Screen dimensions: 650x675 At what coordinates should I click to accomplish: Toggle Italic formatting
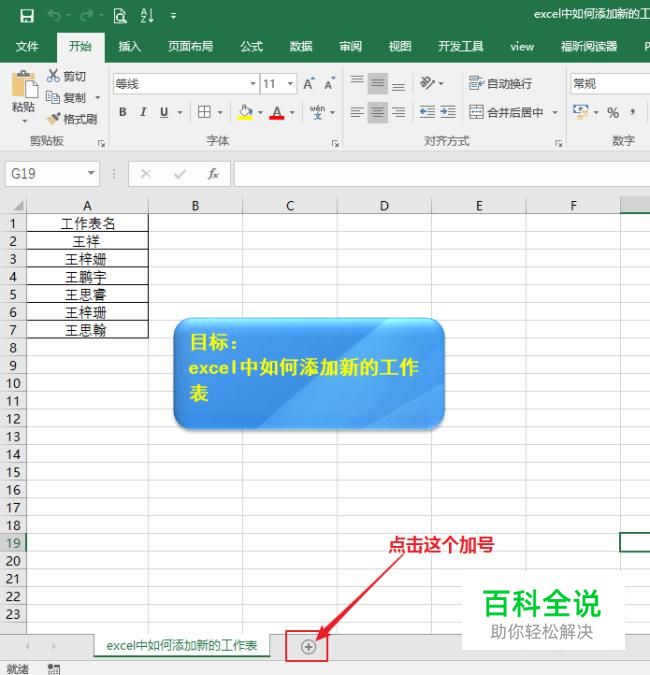[x=143, y=112]
